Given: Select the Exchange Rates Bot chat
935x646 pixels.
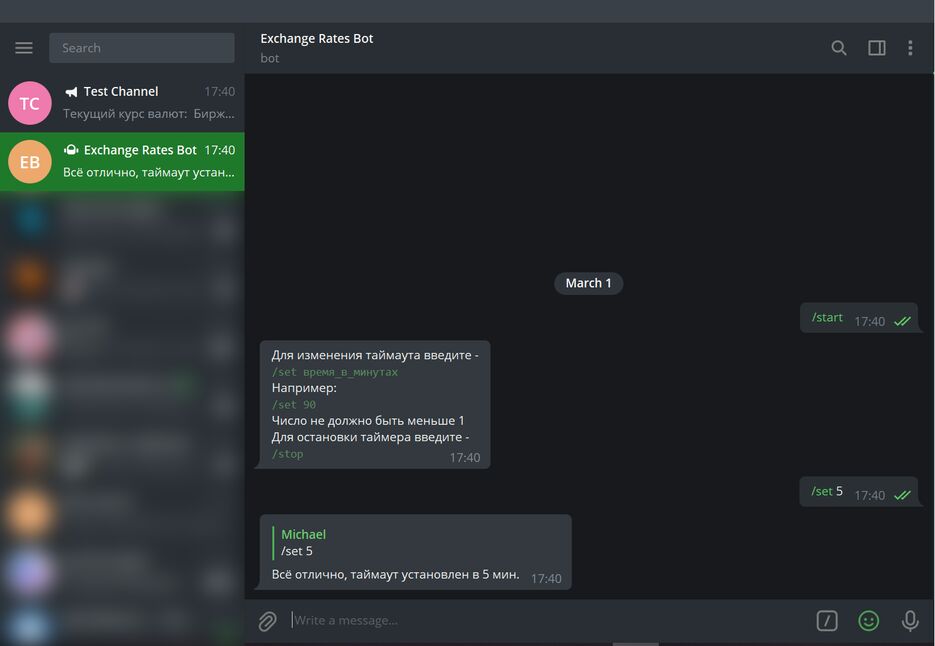Looking at the screenshot, I should point(150,161).
